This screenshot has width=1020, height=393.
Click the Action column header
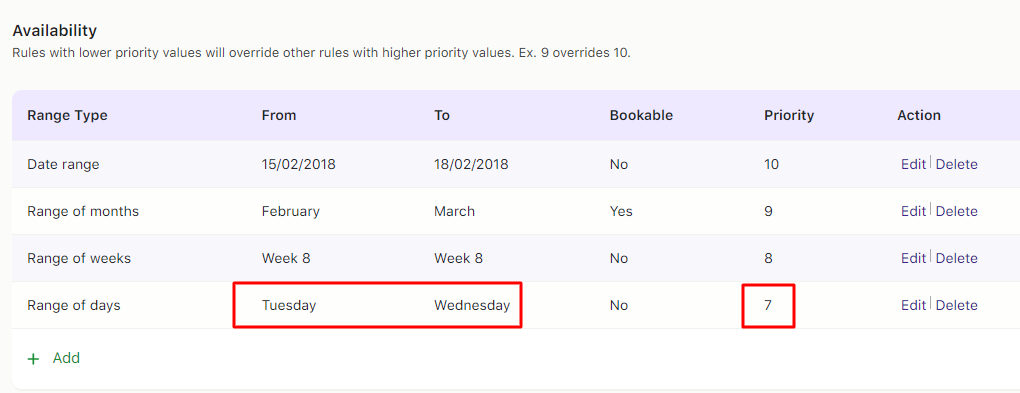pos(919,115)
